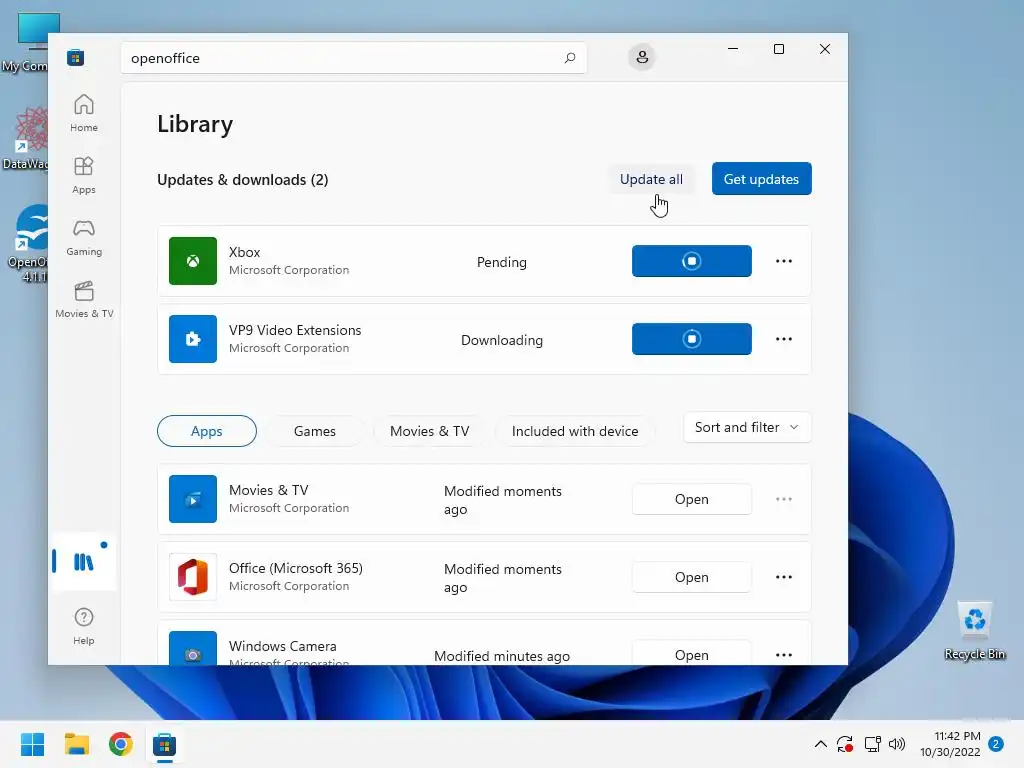The image size is (1024, 768).
Task: Click the VP9 Video Extensions icon
Action: pos(193,339)
